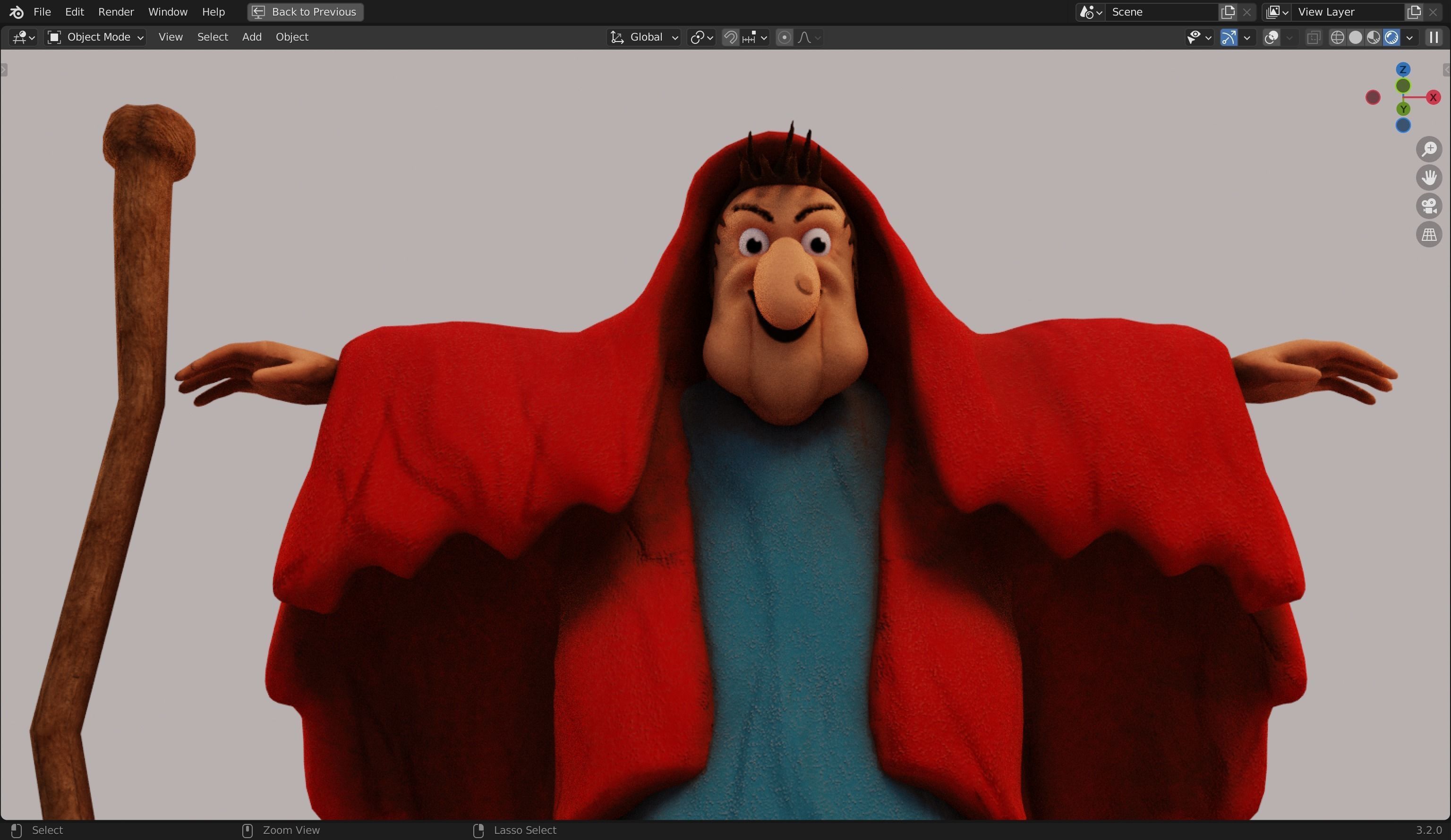The width and height of the screenshot is (1451, 840).
Task: Switch perspective/orthographic with grid icon
Action: click(1428, 235)
